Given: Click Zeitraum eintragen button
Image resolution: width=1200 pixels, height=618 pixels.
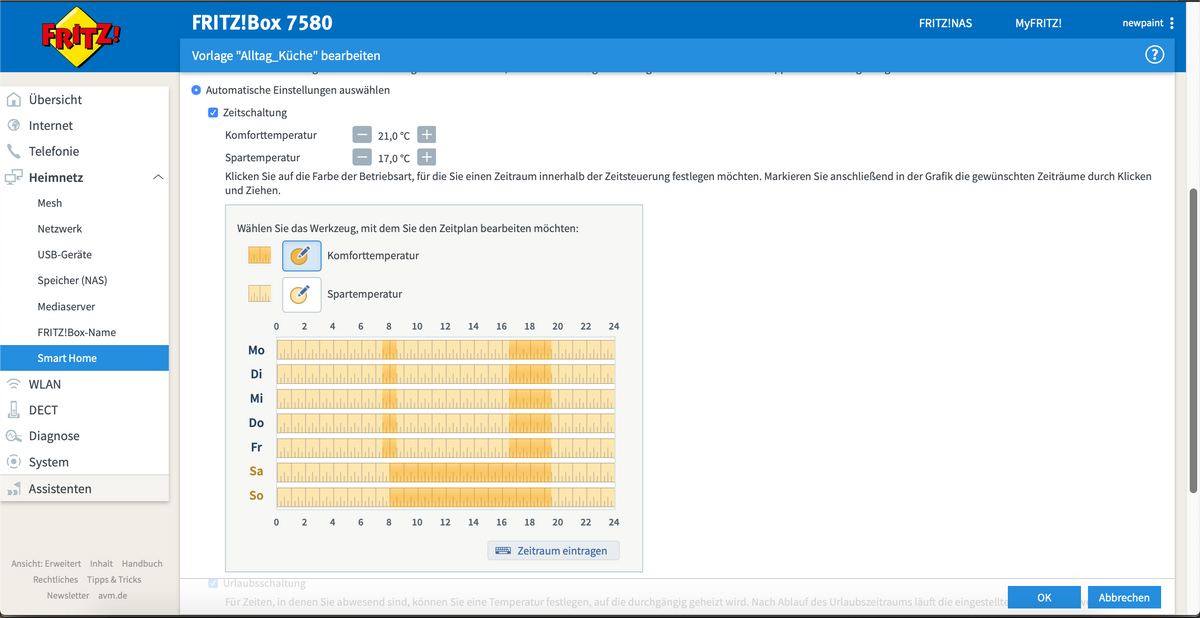Looking at the screenshot, I should coord(554,550).
